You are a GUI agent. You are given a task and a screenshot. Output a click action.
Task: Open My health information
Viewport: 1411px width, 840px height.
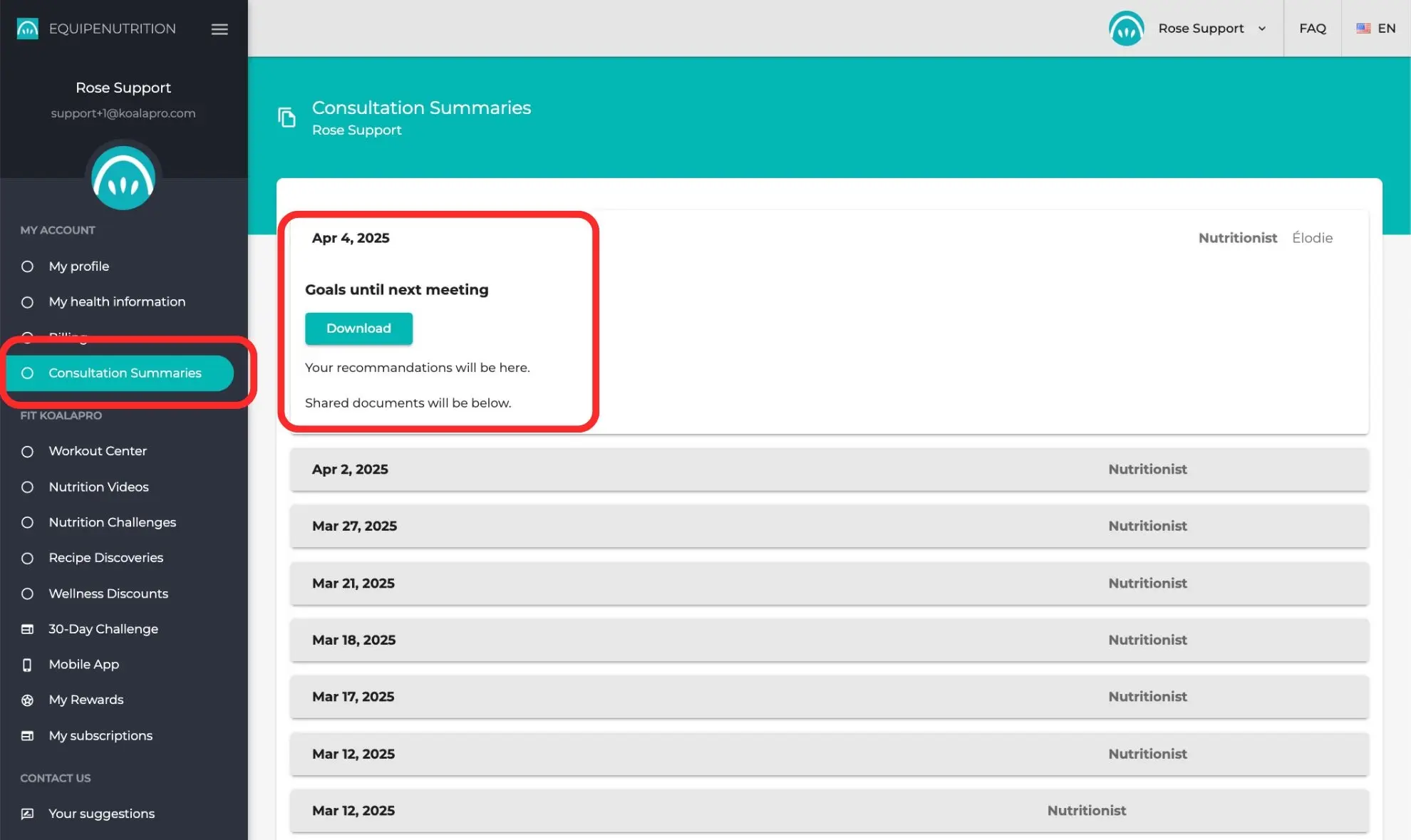tap(117, 301)
